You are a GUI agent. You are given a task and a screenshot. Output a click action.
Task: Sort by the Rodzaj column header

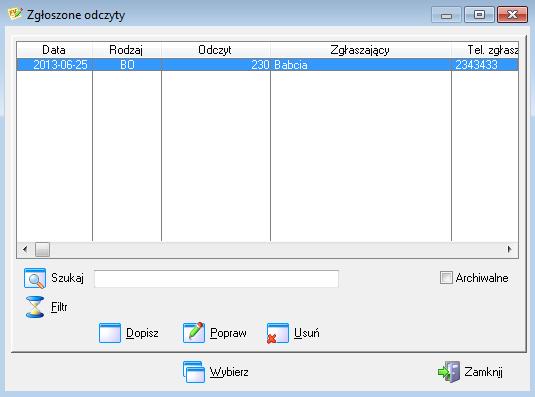[x=127, y=50]
